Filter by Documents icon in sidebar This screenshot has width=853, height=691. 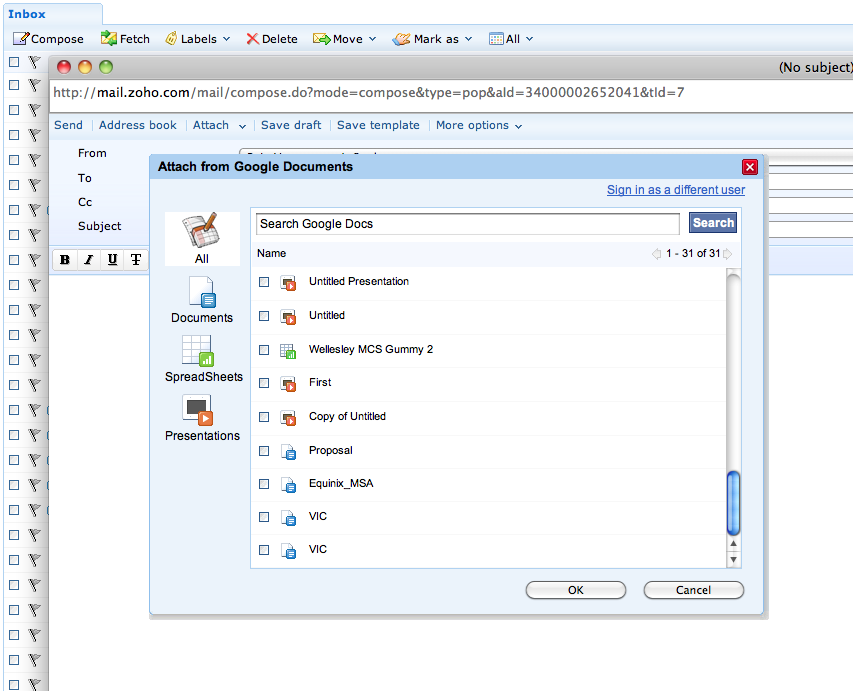[201, 299]
